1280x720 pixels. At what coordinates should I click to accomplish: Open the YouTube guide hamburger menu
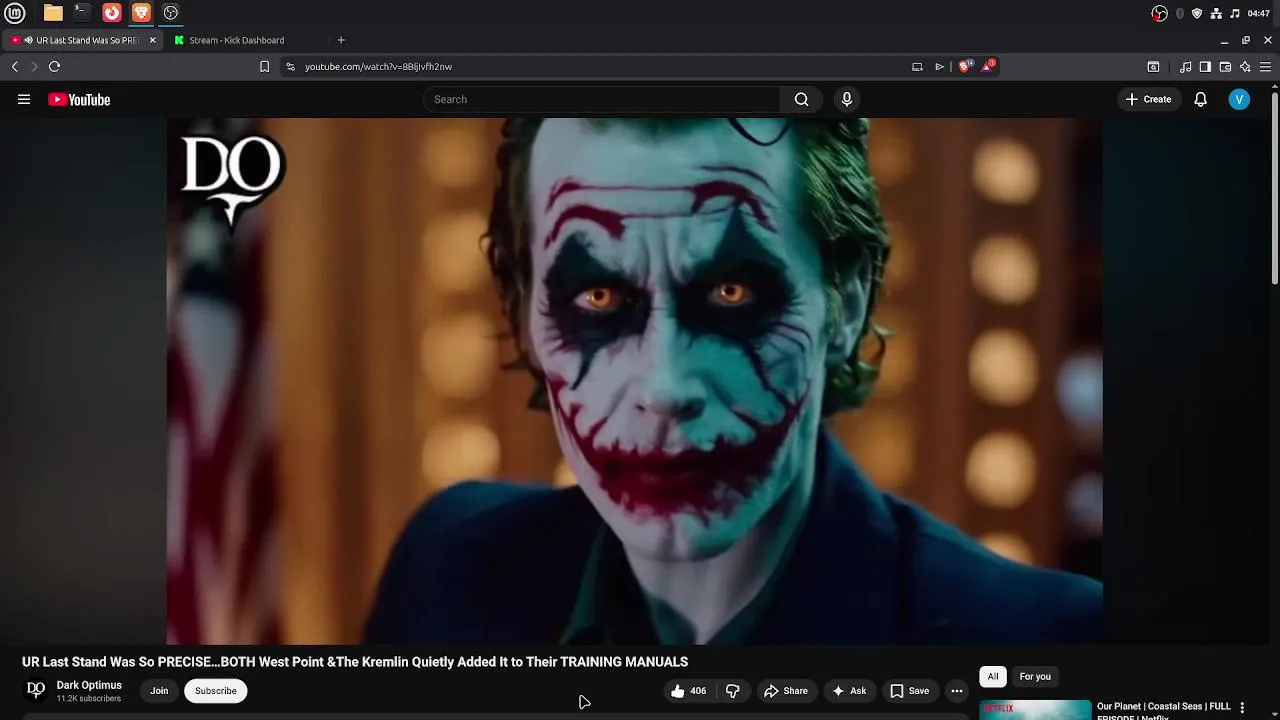[24, 99]
